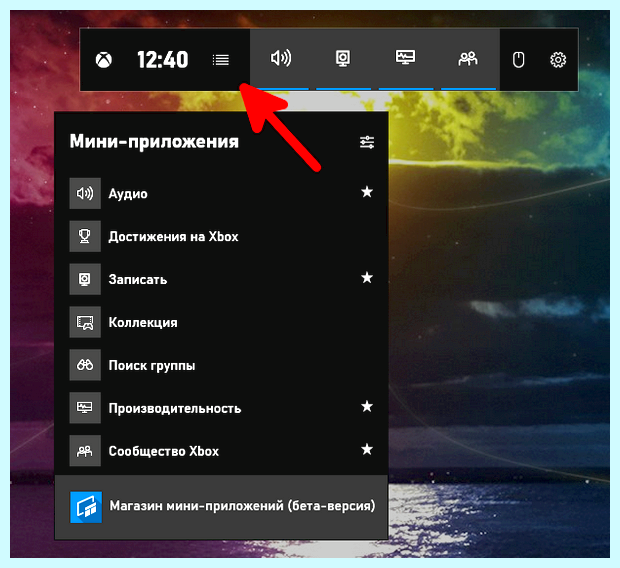
Task: Open widget options sliders icon
Action: pos(367,142)
